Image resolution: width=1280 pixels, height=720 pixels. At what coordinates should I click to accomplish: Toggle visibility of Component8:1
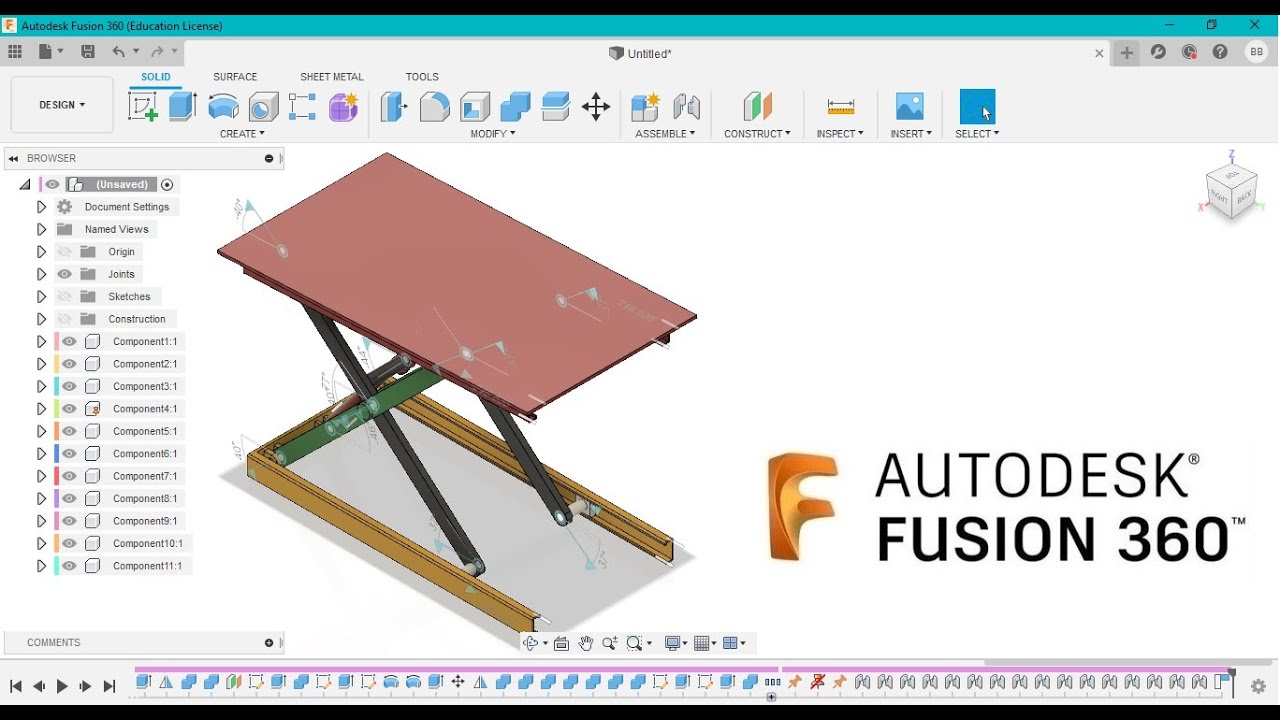click(x=69, y=498)
